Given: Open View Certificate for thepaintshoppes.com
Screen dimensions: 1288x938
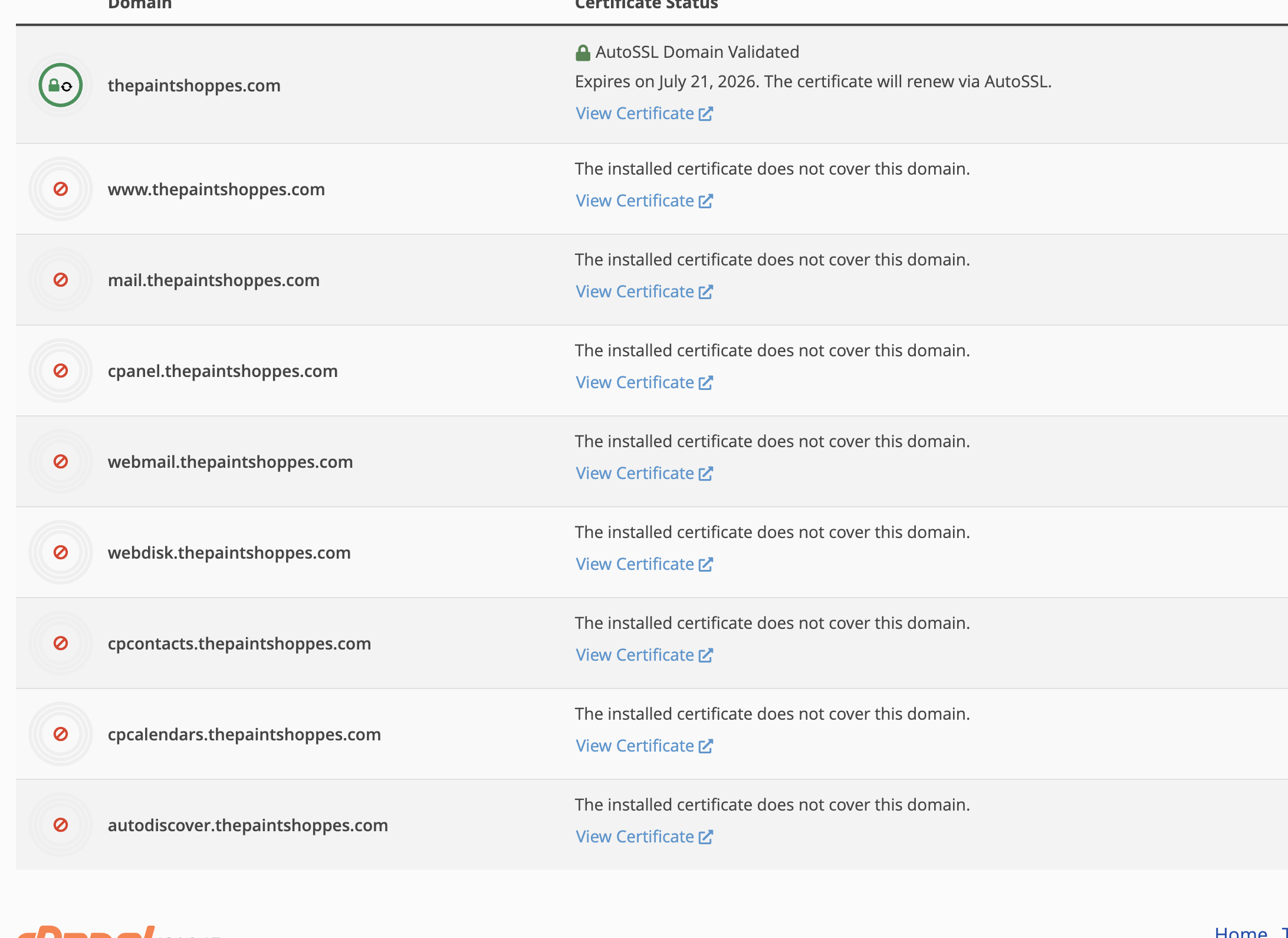Looking at the screenshot, I should 634,113.
